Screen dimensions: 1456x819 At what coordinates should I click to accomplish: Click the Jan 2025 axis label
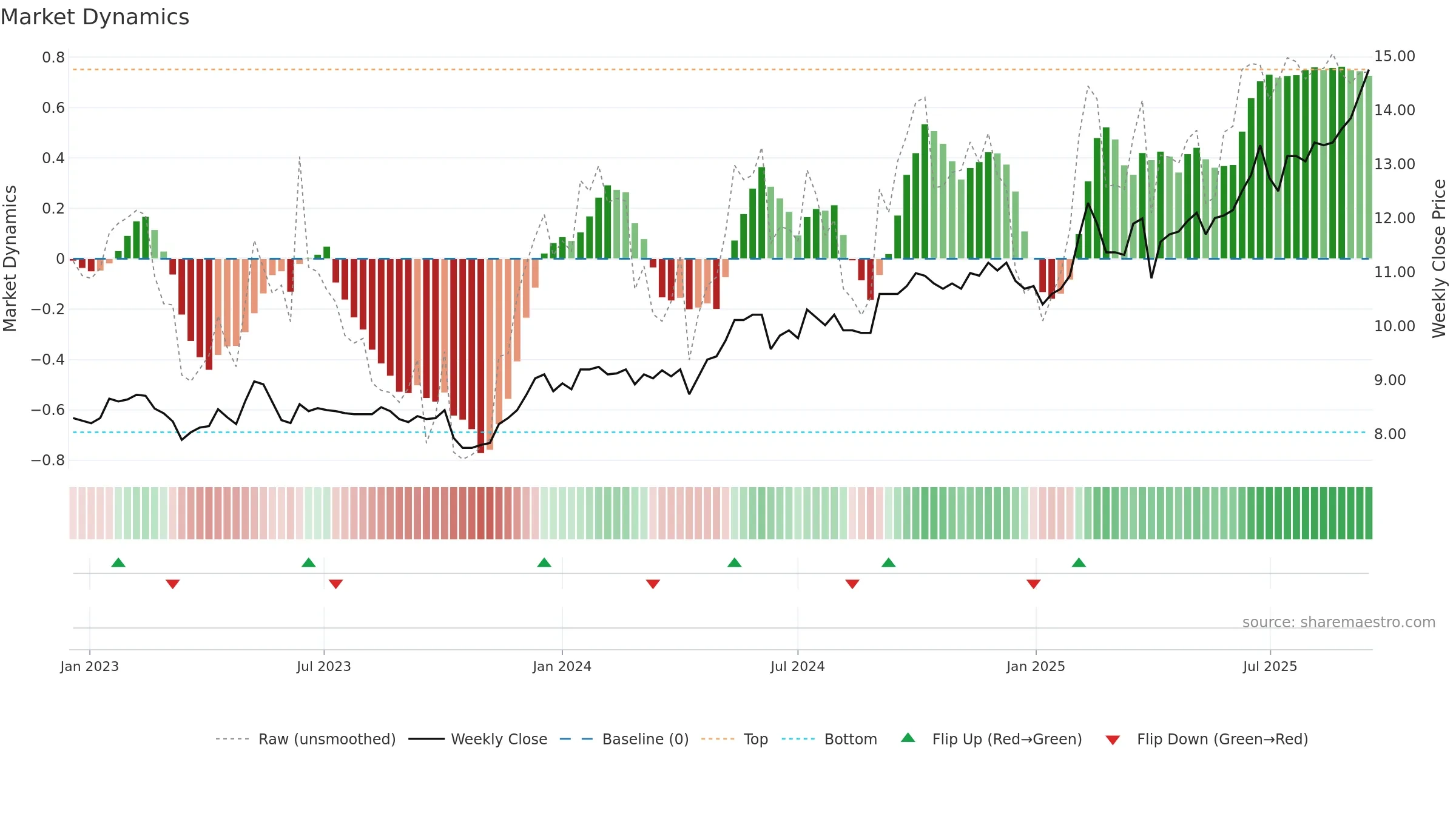click(x=1036, y=666)
